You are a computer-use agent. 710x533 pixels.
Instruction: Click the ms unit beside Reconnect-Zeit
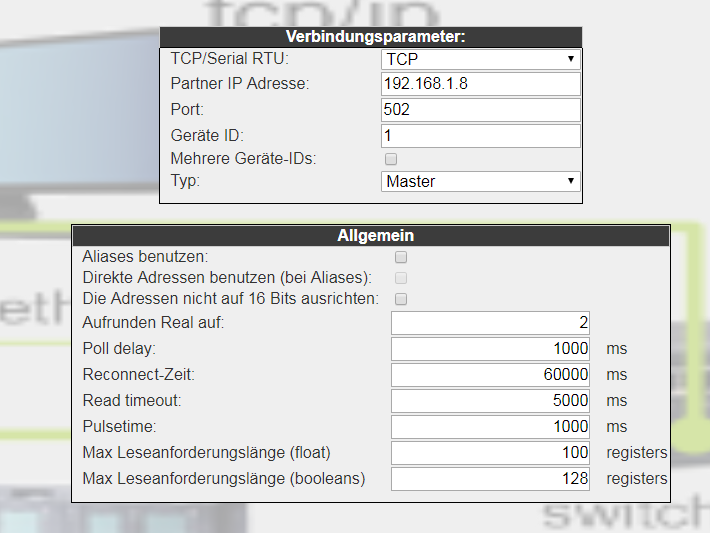click(x=617, y=375)
